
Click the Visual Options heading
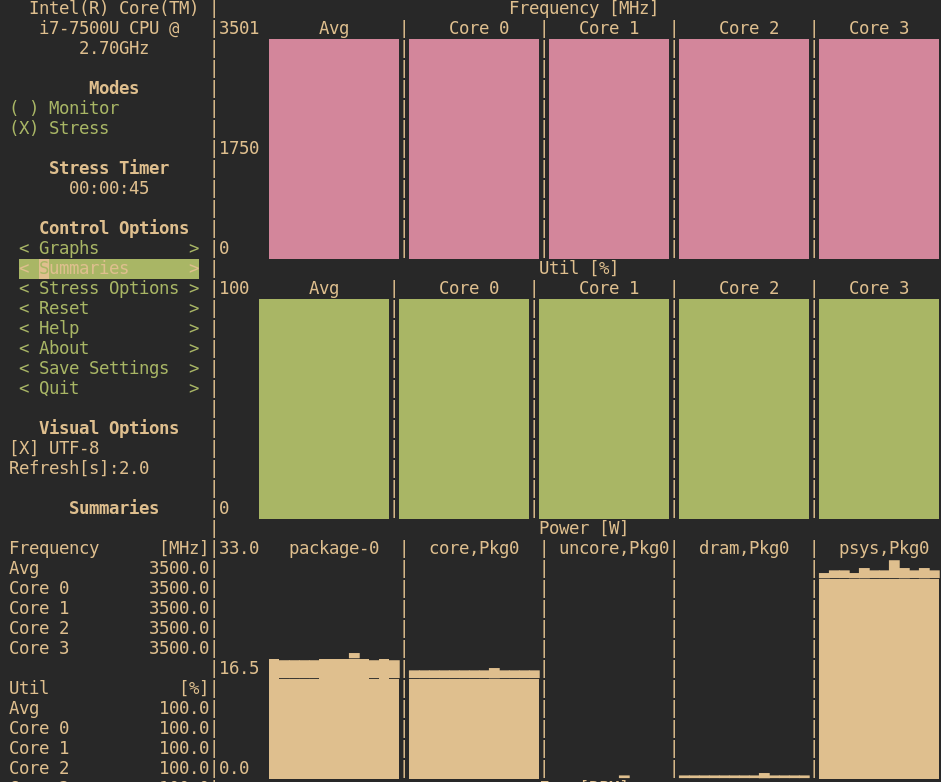[109, 428]
